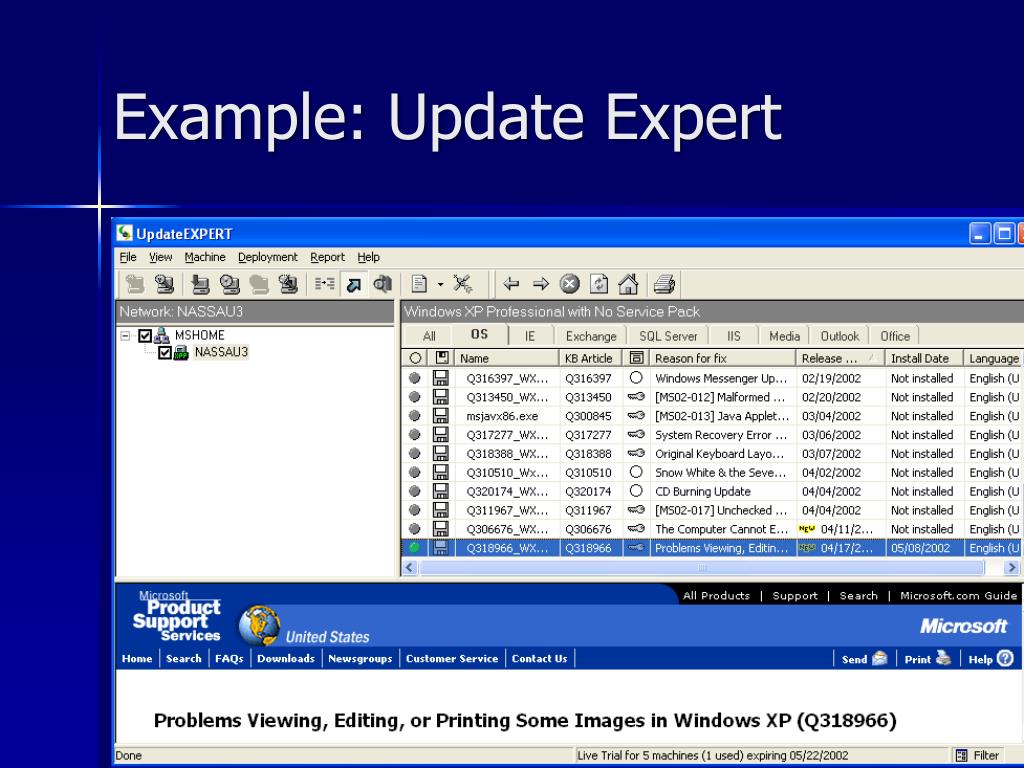Viewport: 1024px width, 768px height.
Task: Switch to the Office tab
Action: [895, 336]
